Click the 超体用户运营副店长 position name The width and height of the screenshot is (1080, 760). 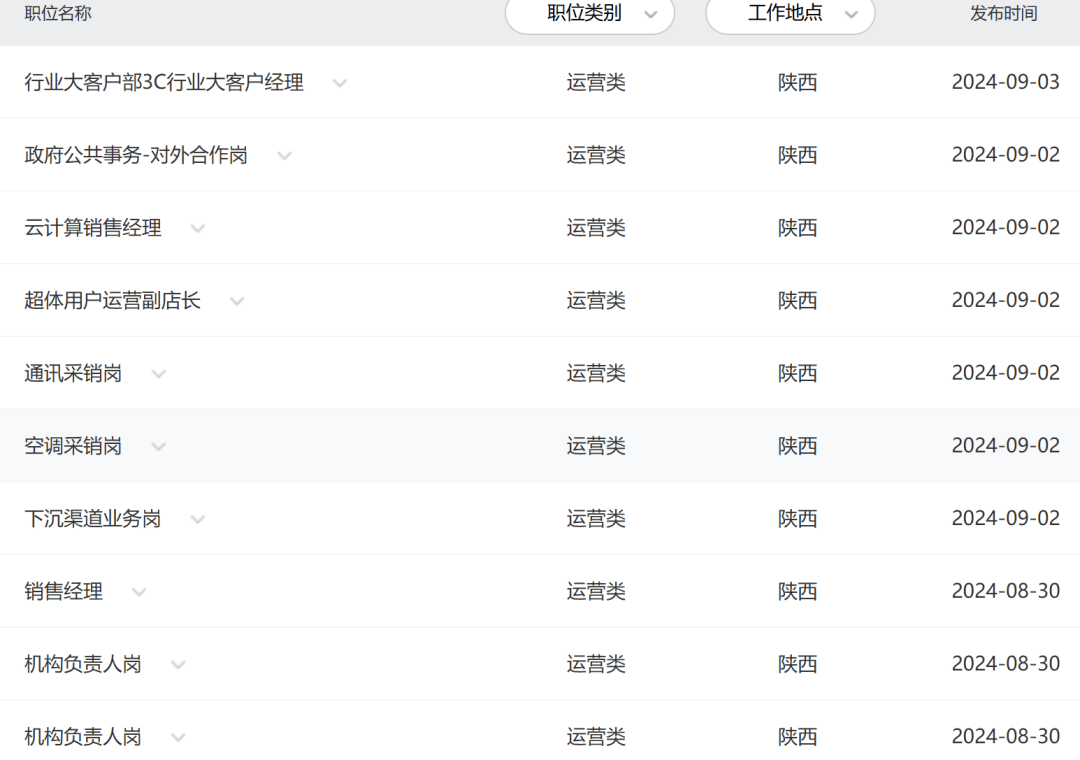[x=112, y=301]
